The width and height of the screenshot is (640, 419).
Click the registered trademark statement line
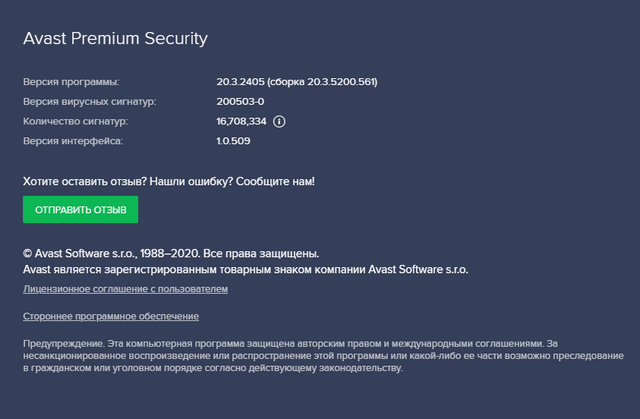point(245,270)
